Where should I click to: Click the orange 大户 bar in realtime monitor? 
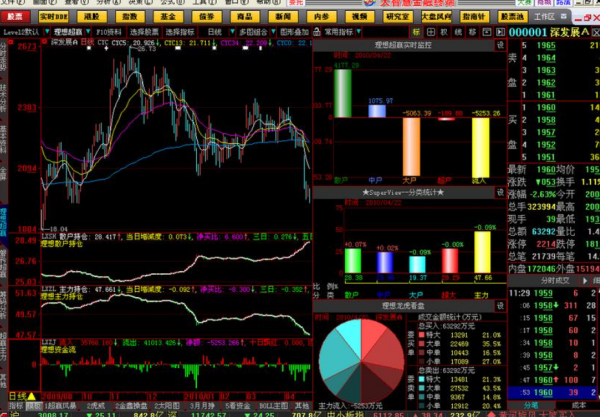(x=411, y=147)
